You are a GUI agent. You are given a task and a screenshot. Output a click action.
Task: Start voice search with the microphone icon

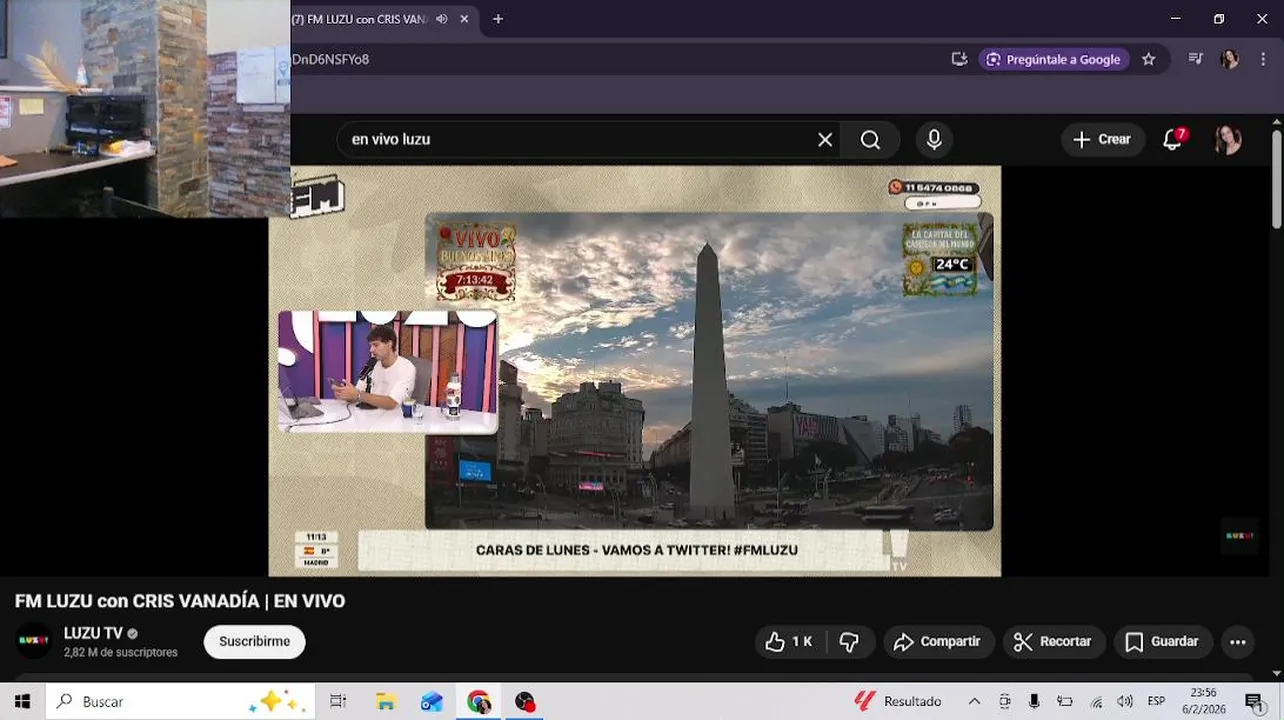(934, 140)
